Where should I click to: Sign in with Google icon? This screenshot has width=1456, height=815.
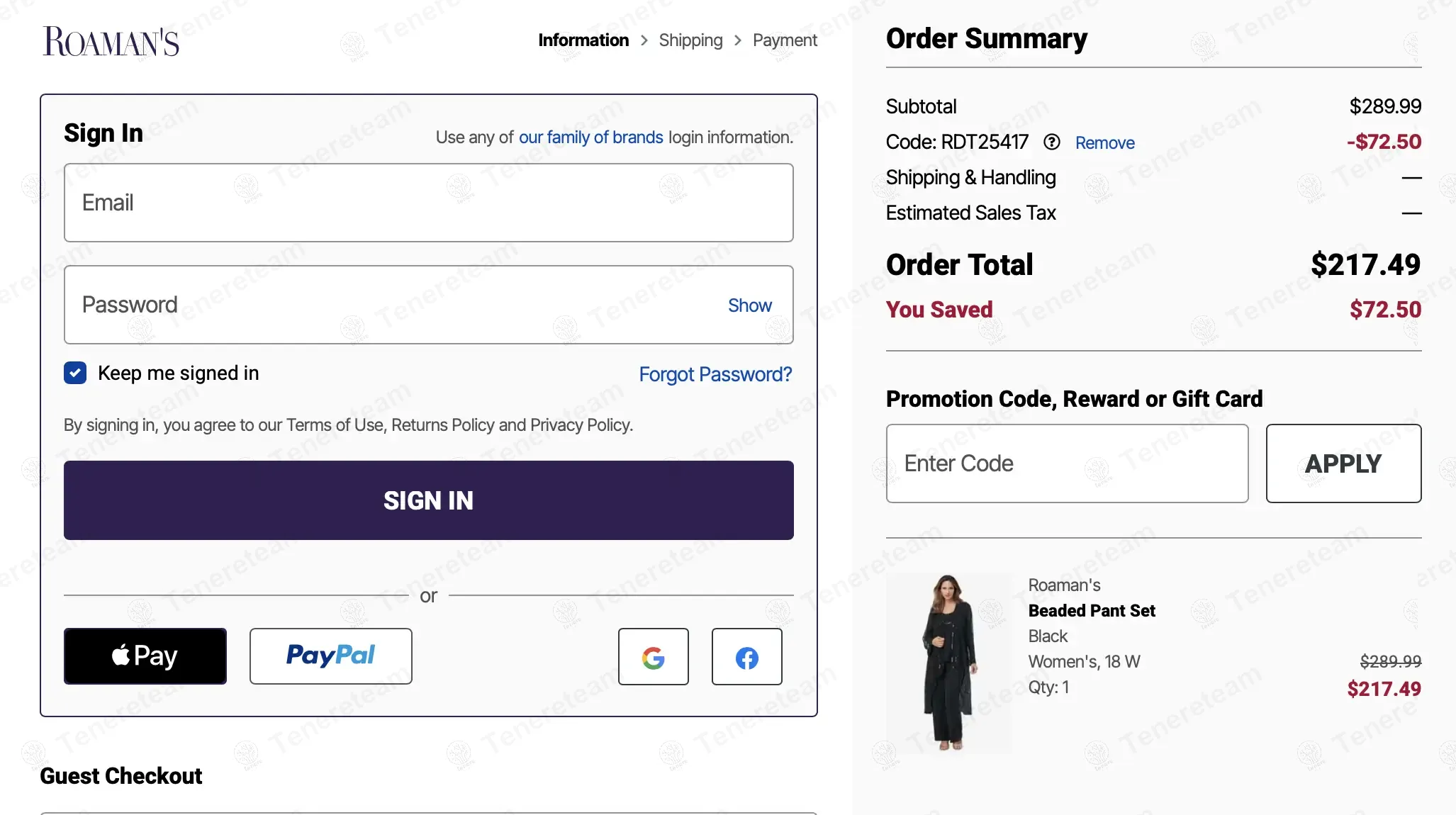pos(653,657)
